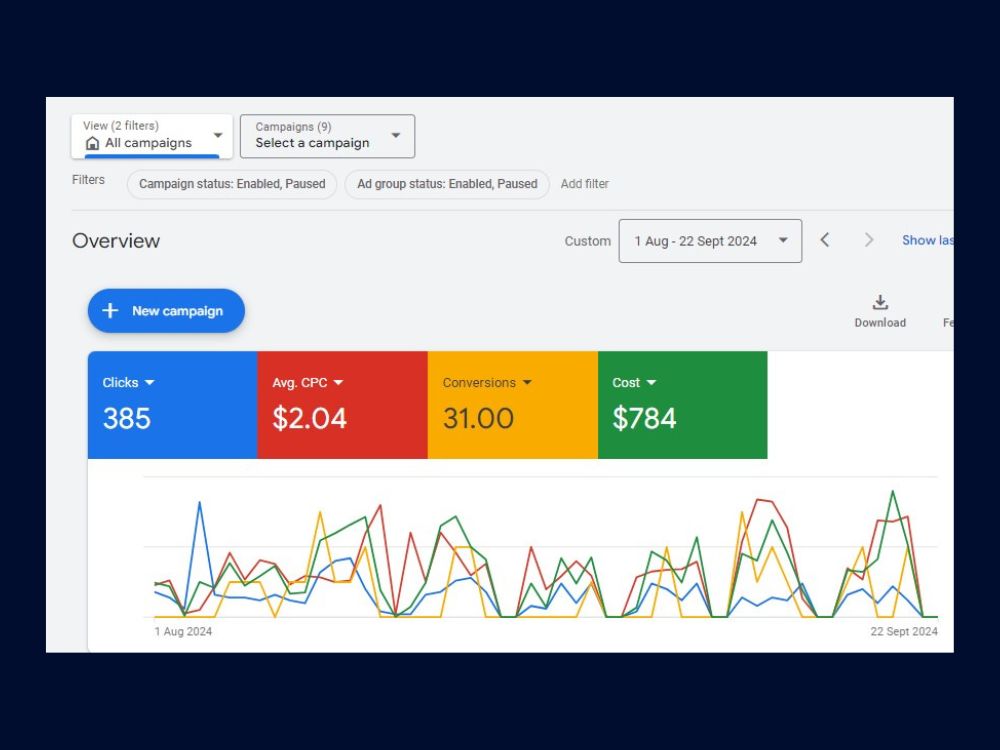Image resolution: width=1000 pixels, height=750 pixels.
Task: Open the Clicks metric dropdown arrow
Action: pyautogui.click(x=150, y=383)
